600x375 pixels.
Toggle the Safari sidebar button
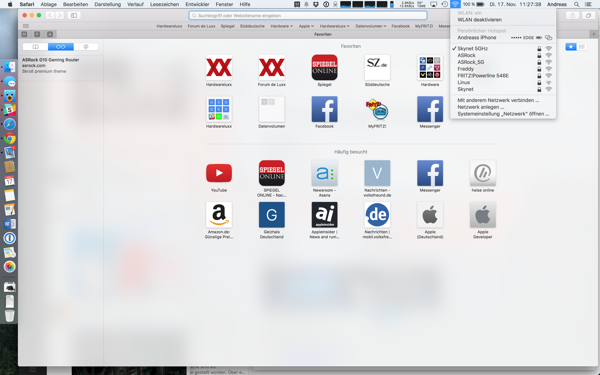coord(74,15)
